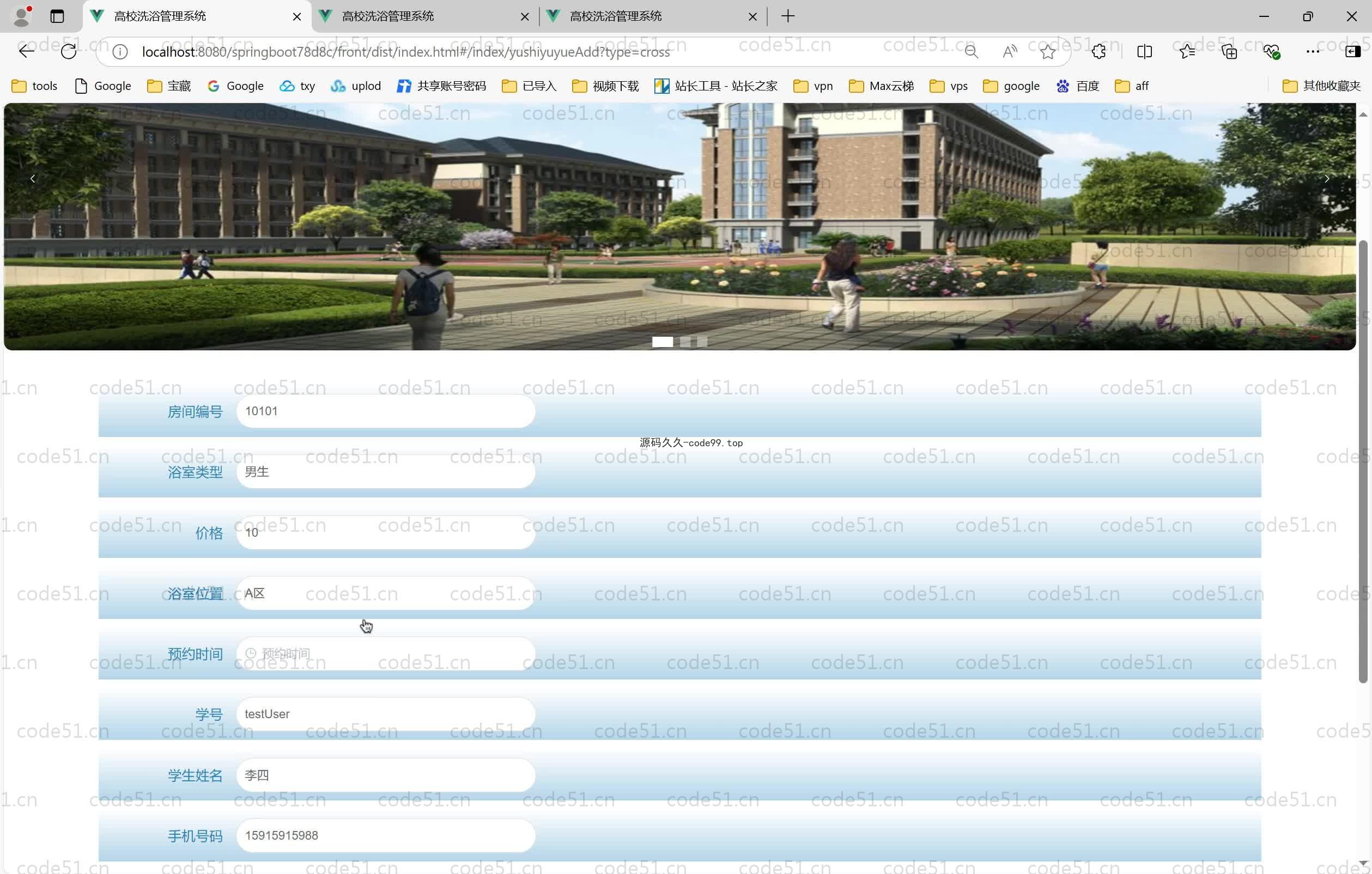Expand the 视频下载 bookmark folder

point(605,86)
